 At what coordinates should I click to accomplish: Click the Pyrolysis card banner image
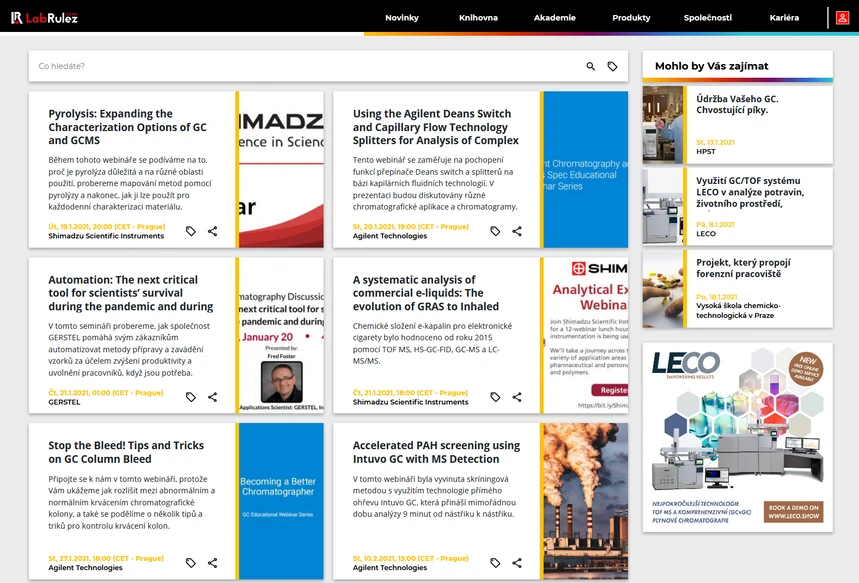click(x=282, y=169)
